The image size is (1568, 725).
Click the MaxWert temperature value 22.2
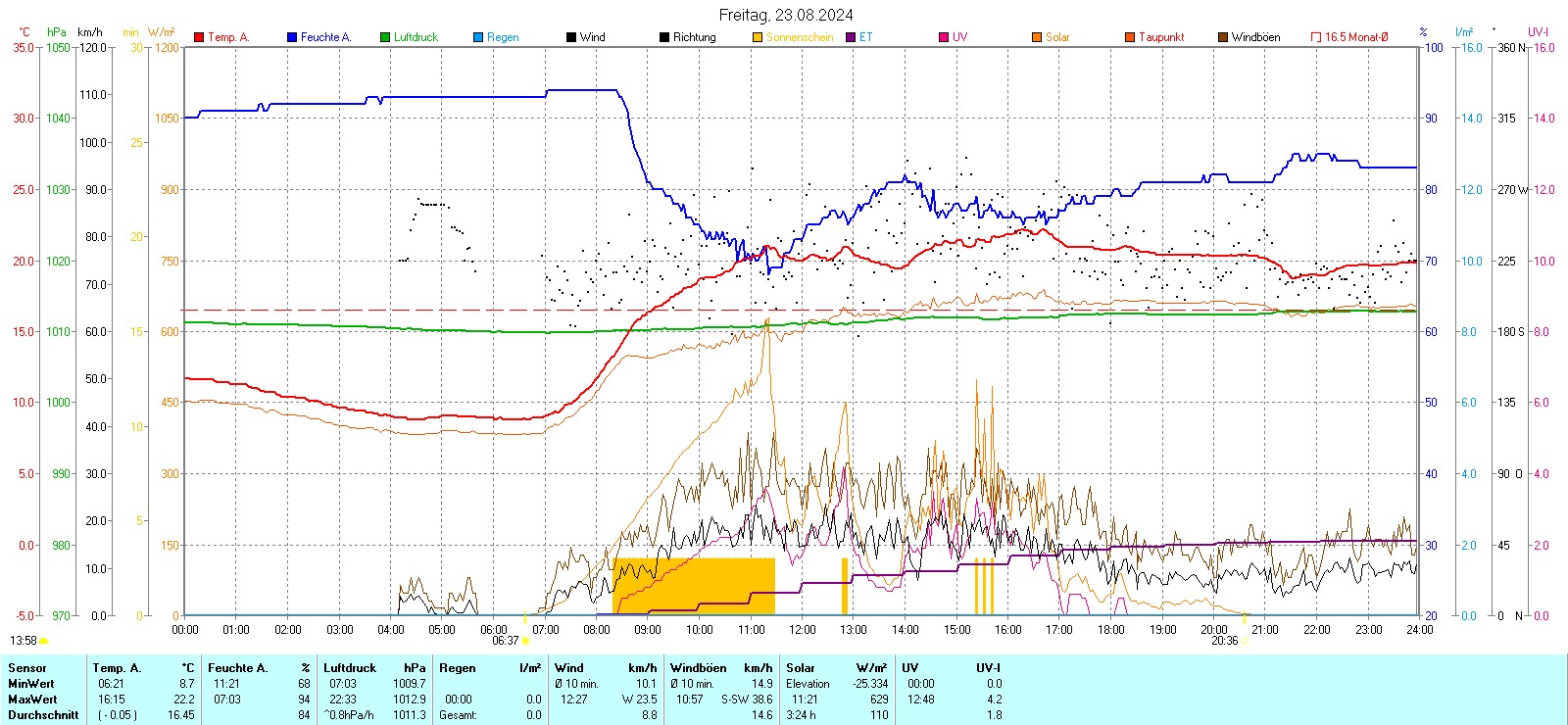[186, 700]
